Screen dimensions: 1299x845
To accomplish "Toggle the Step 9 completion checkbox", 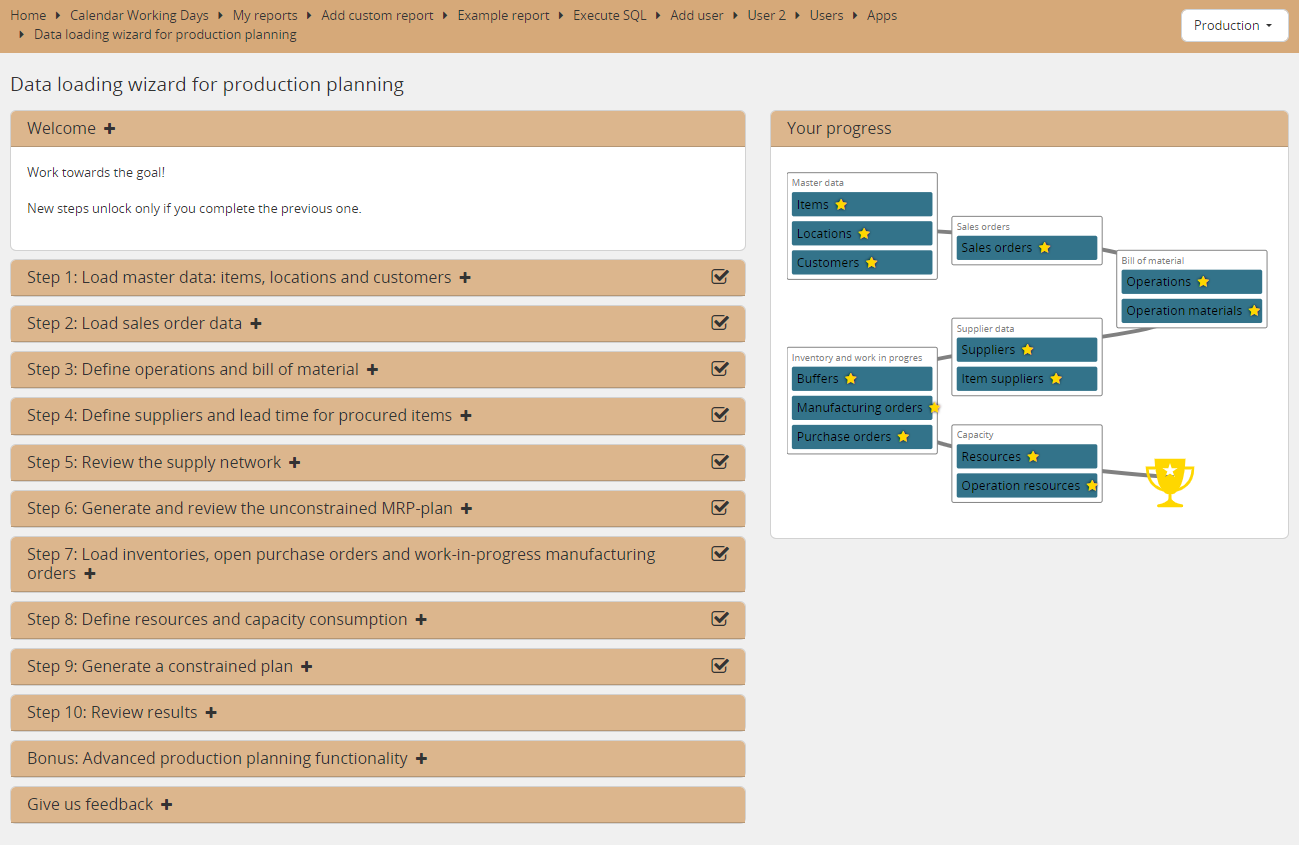I will [719, 666].
